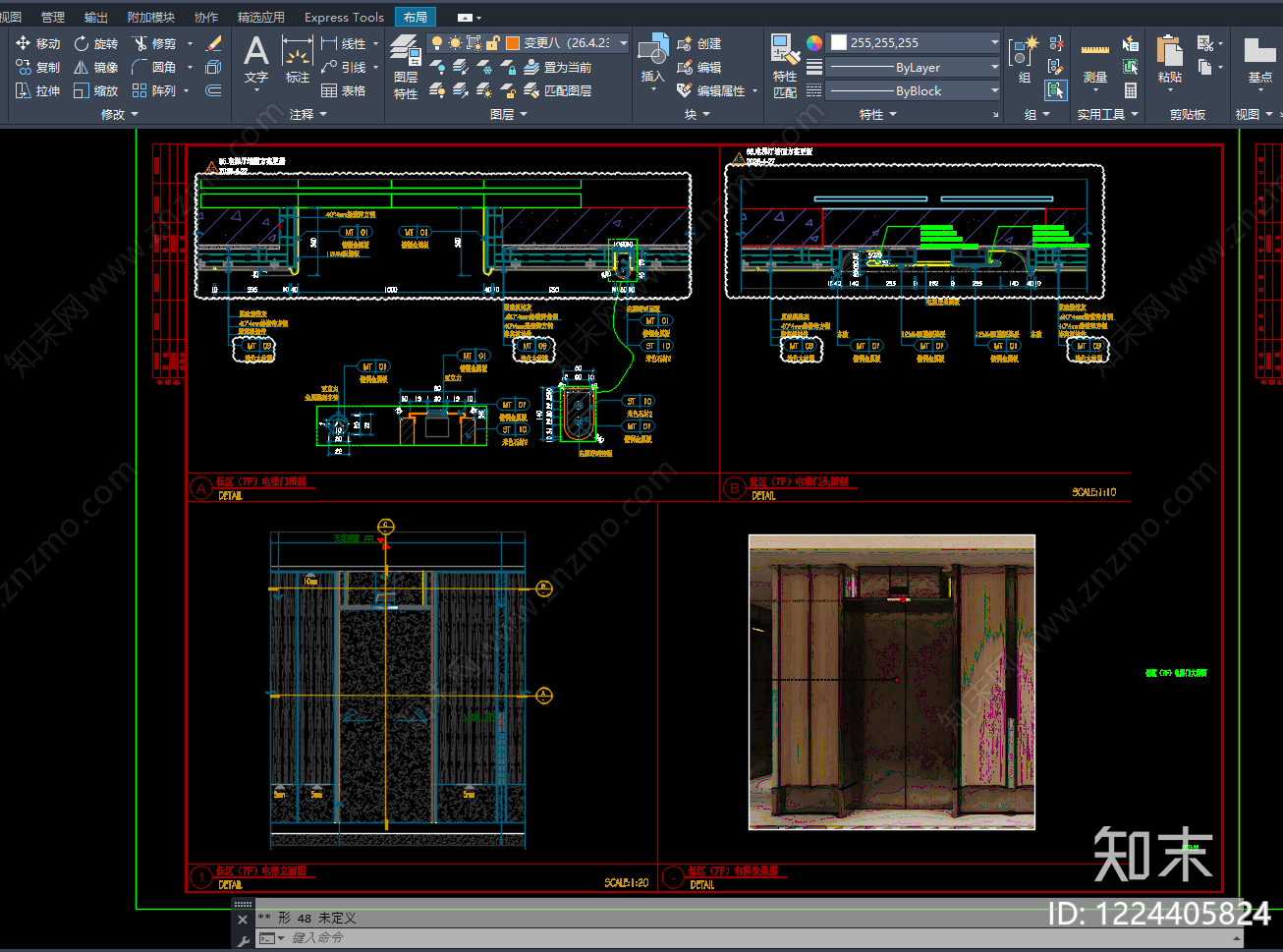Click 特性匹配 match properties icon
Screen dimensions: 1283x952
coord(785,67)
